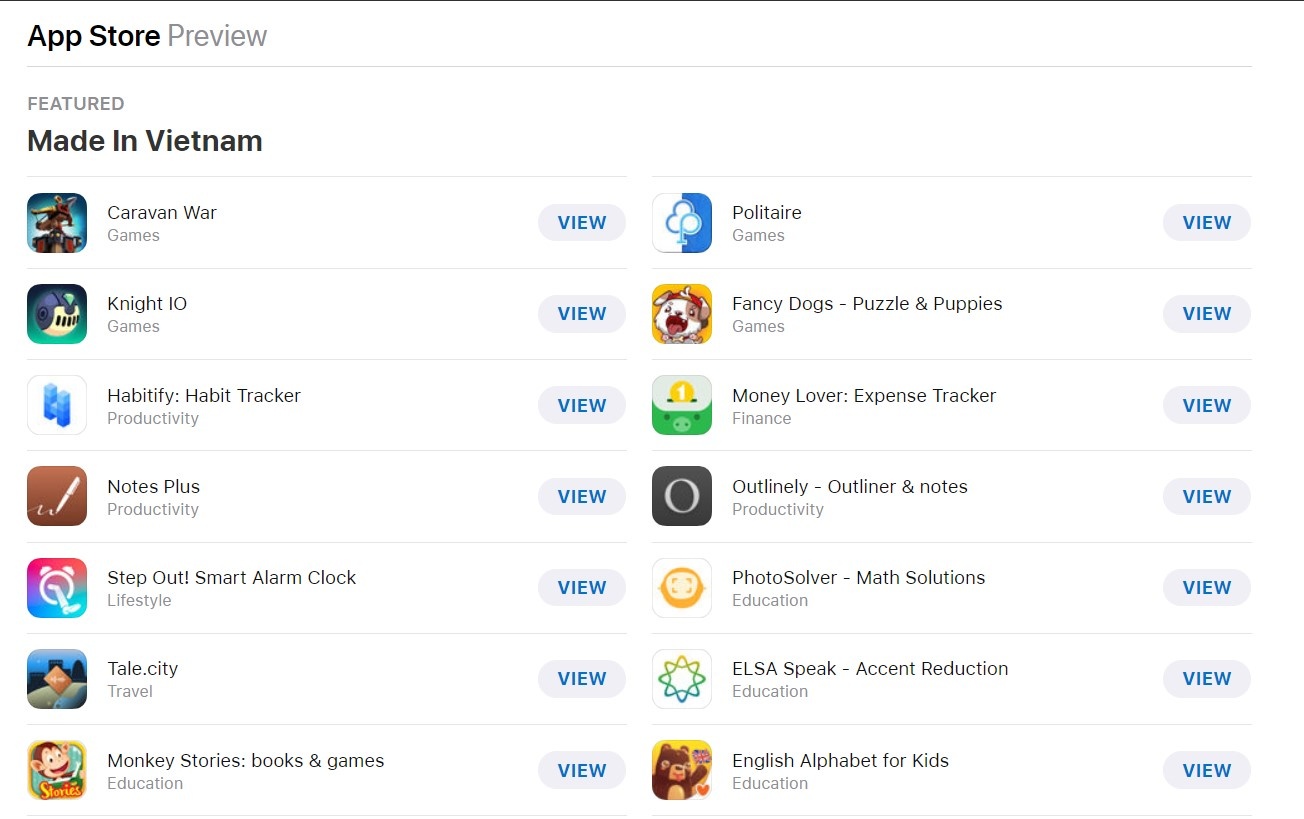Select the Notes Plus app icon

[57, 496]
